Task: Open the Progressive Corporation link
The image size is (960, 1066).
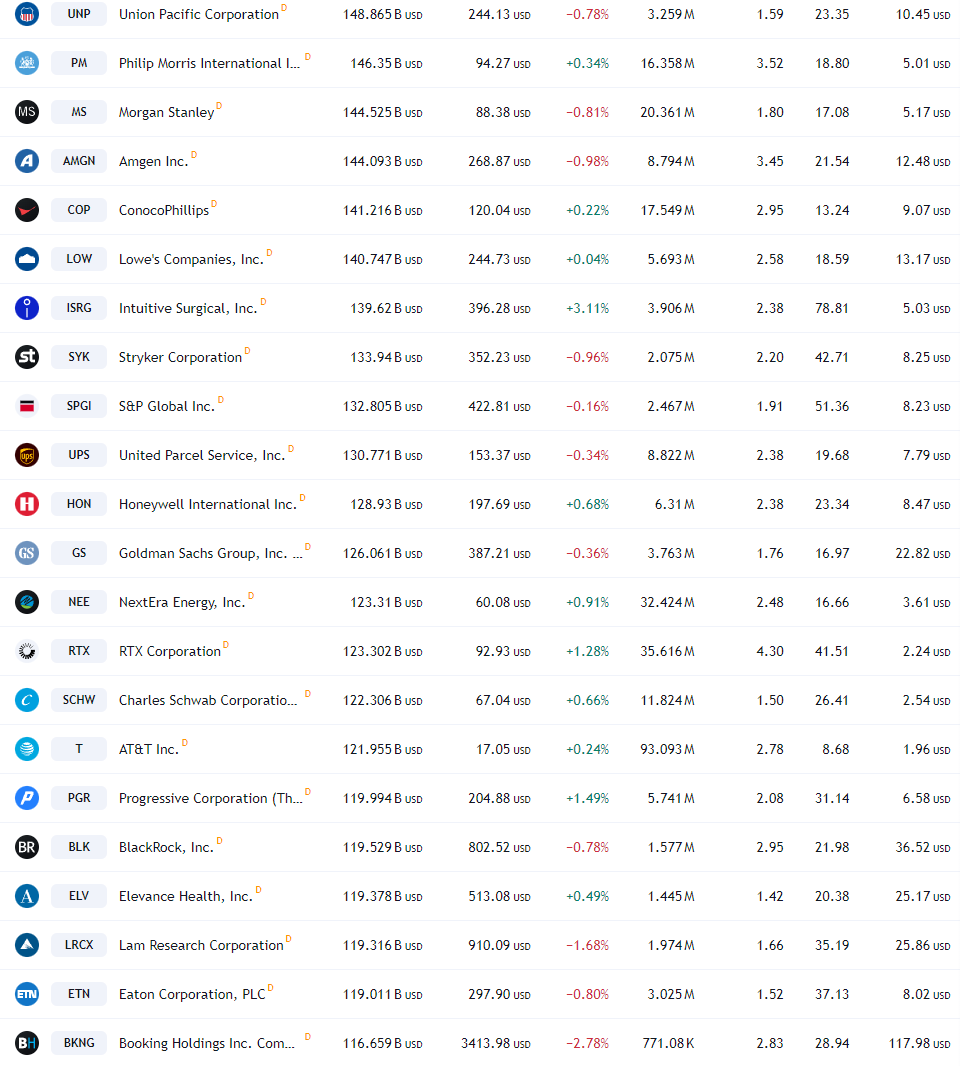Action: click(x=211, y=798)
